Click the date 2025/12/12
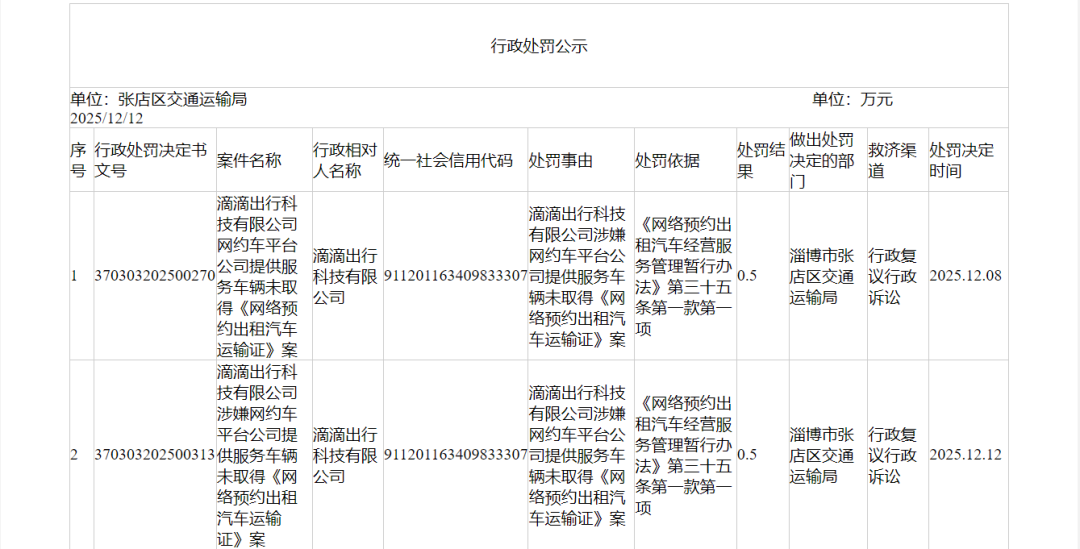 (107, 118)
